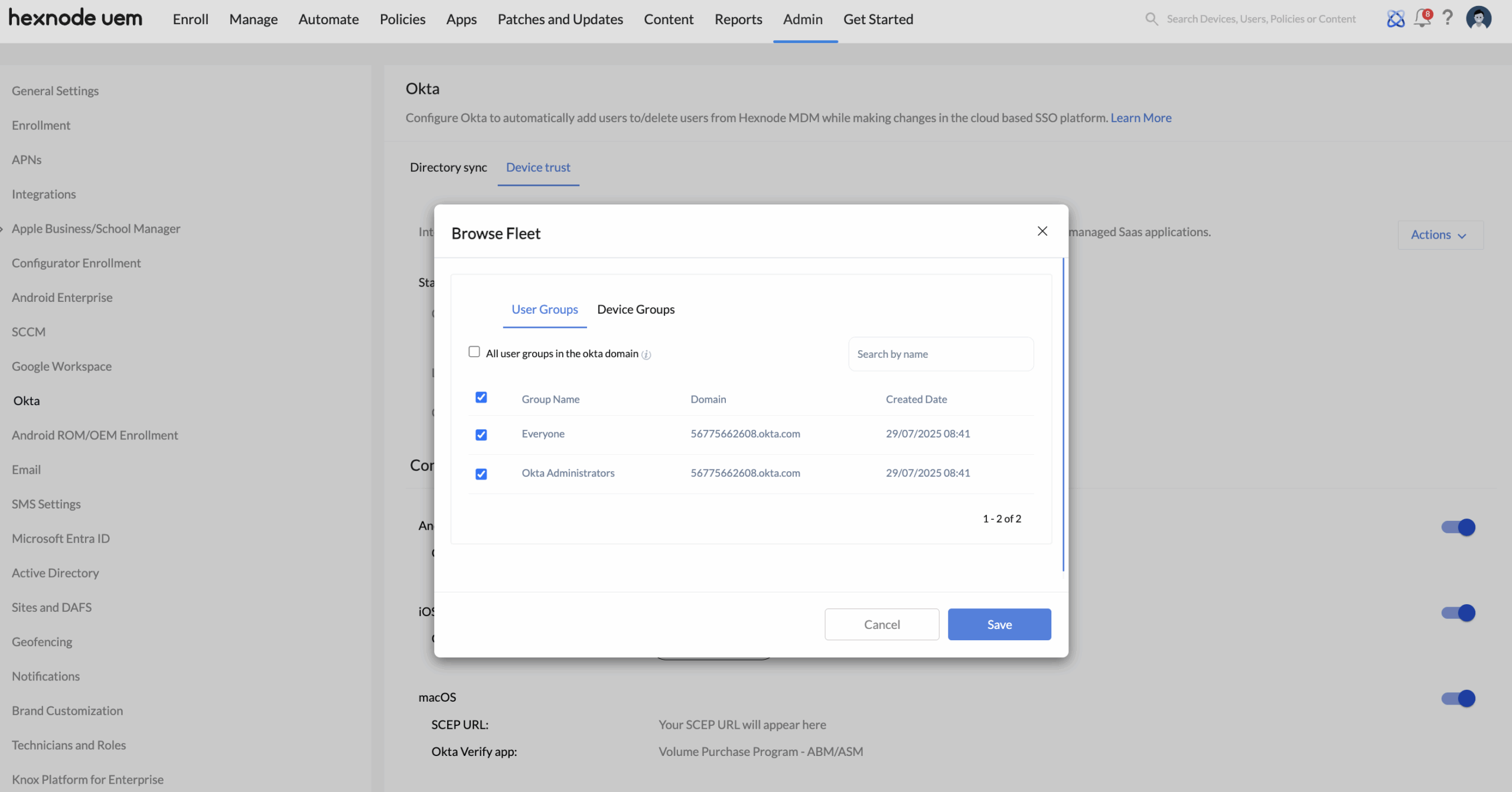1512x792 pixels.
Task: Open the Policies menu
Action: click(402, 19)
